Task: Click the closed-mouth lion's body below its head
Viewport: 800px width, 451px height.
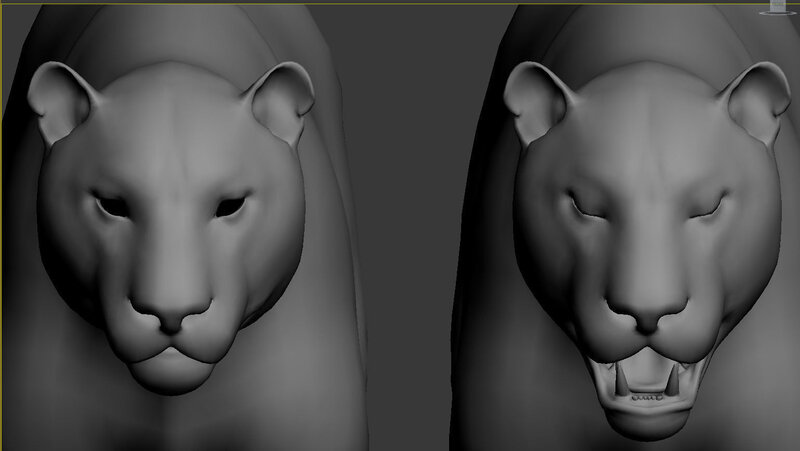Action: 170,425
